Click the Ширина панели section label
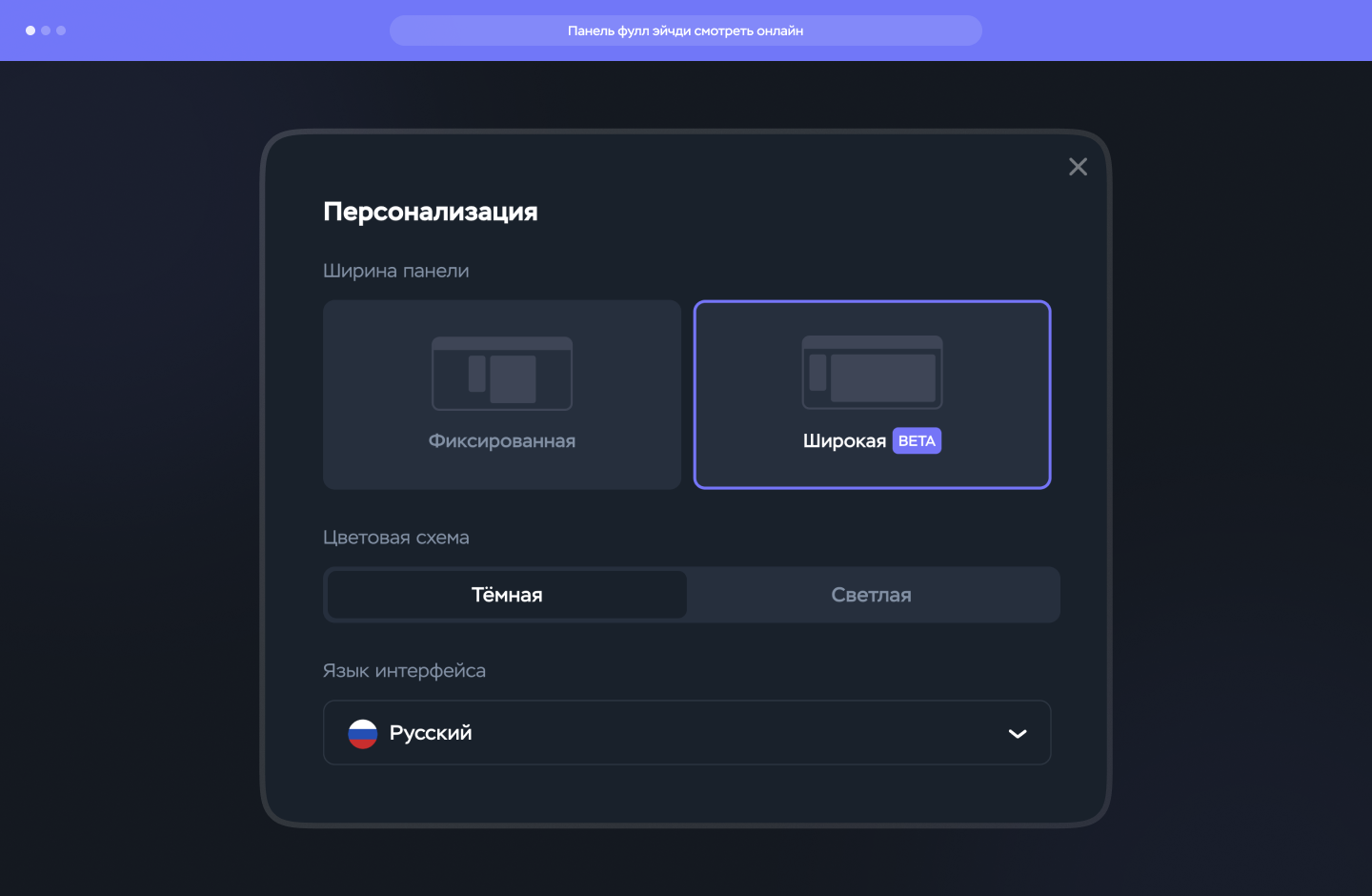 [395, 271]
